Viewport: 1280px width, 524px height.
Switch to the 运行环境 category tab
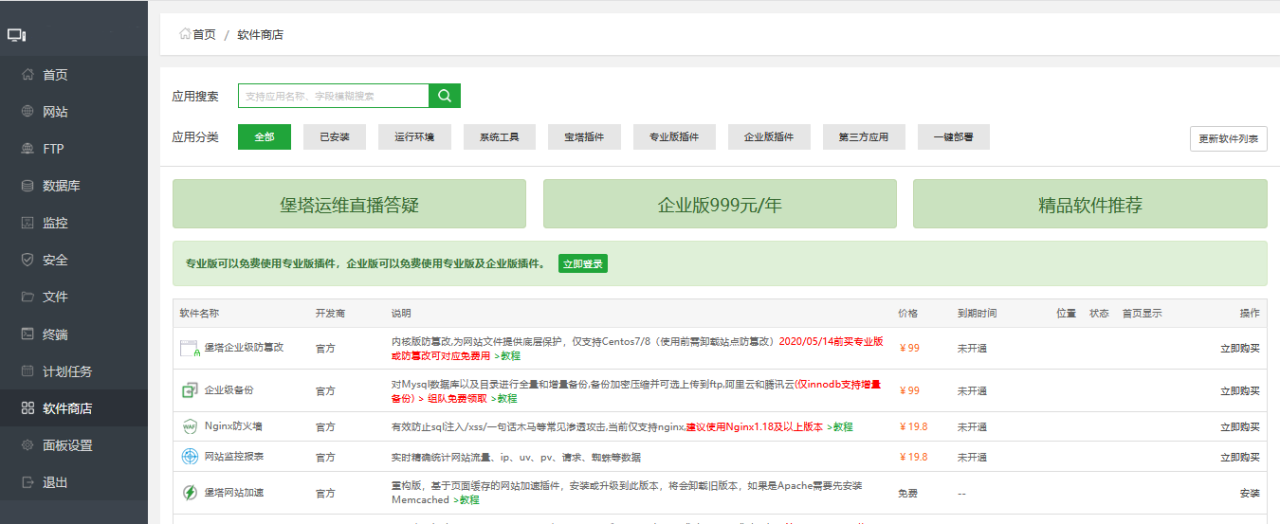414,137
